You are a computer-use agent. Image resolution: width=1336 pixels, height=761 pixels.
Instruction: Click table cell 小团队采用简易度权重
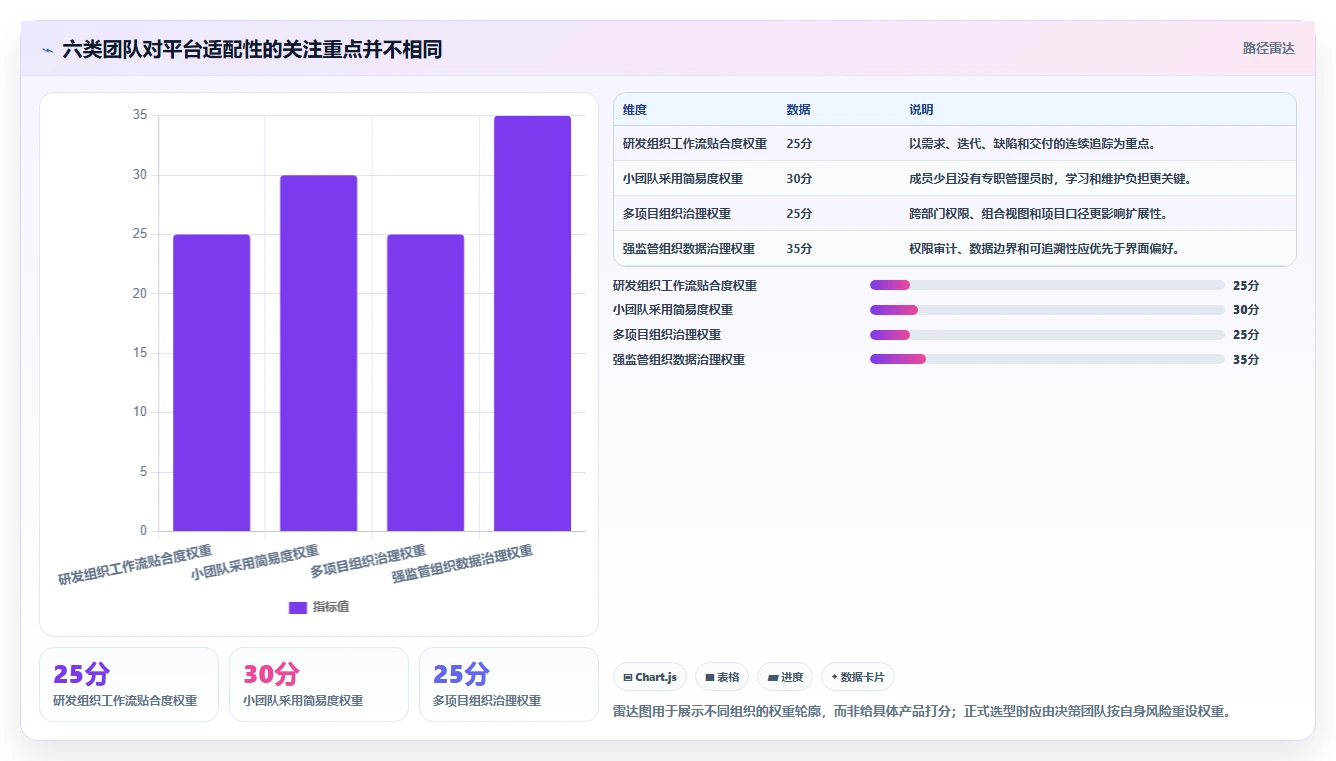coord(683,179)
